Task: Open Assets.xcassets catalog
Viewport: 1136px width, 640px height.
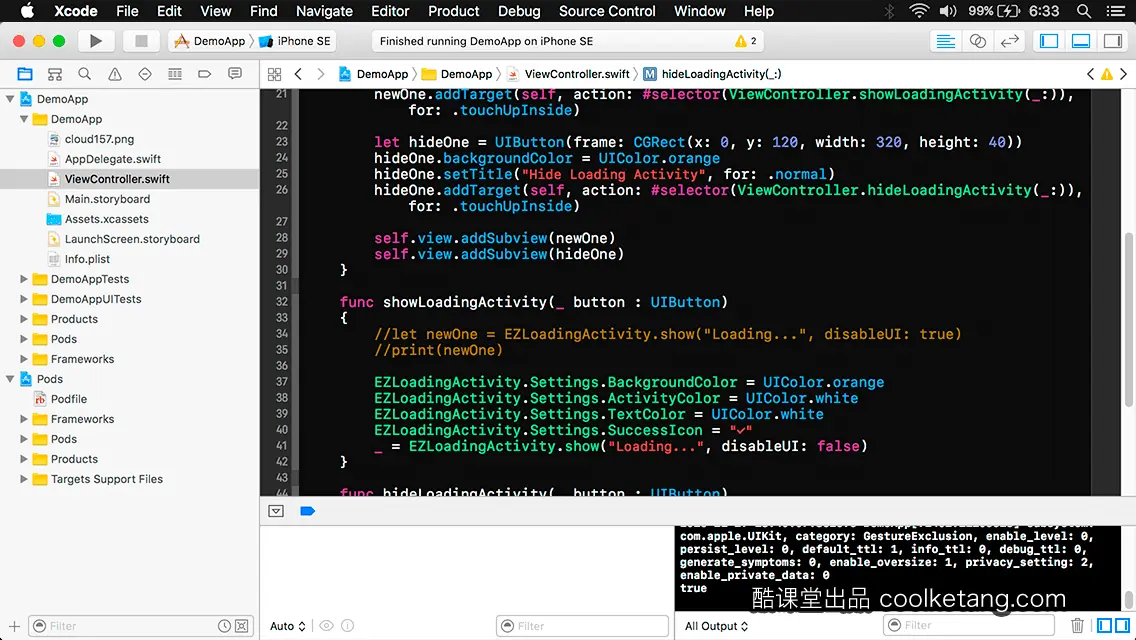Action: (106, 219)
